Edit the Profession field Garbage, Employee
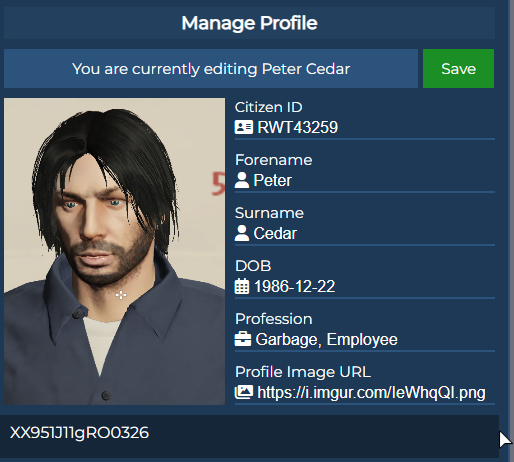 (365, 340)
